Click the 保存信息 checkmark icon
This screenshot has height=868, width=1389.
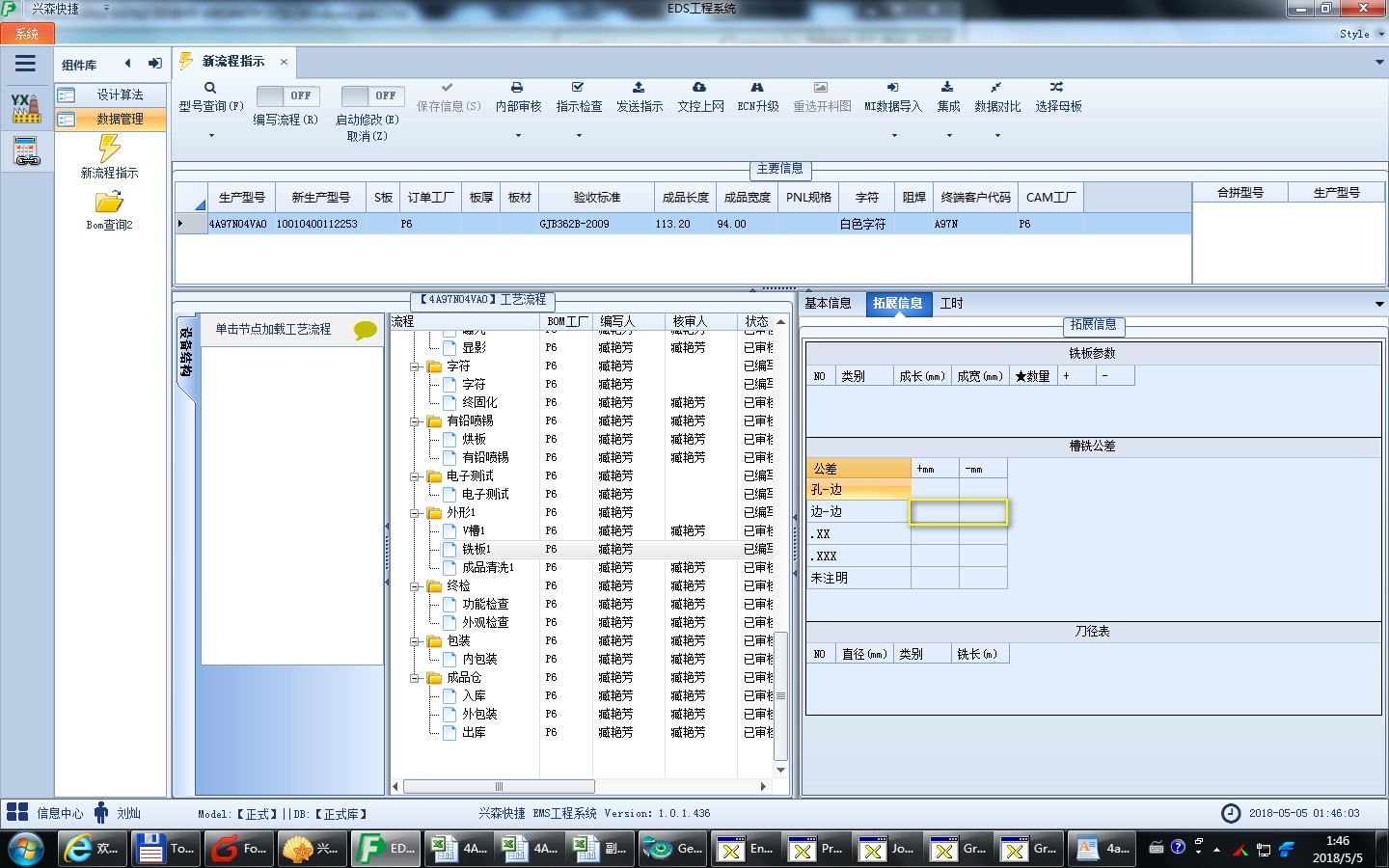tap(447, 87)
